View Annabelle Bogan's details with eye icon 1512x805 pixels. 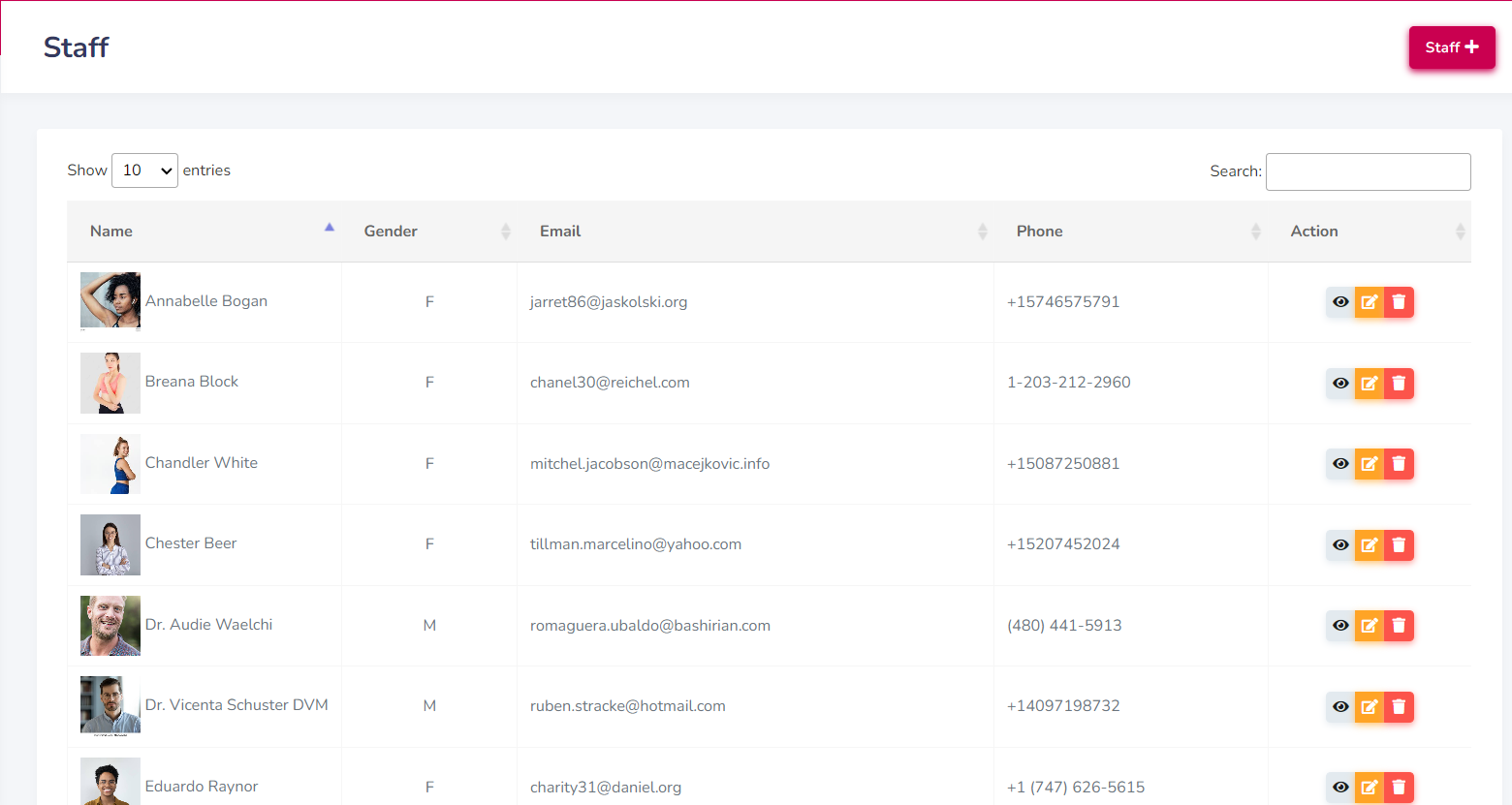(1340, 302)
